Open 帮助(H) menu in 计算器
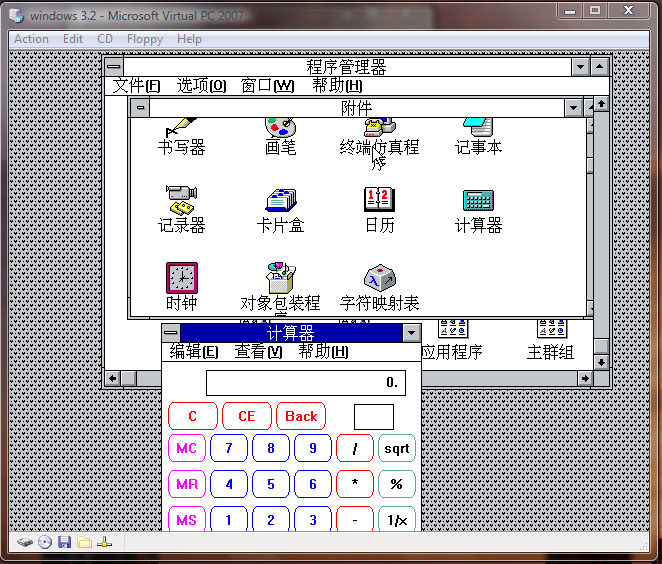Image resolution: width=662 pixels, height=564 pixels. tap(323, 352)
